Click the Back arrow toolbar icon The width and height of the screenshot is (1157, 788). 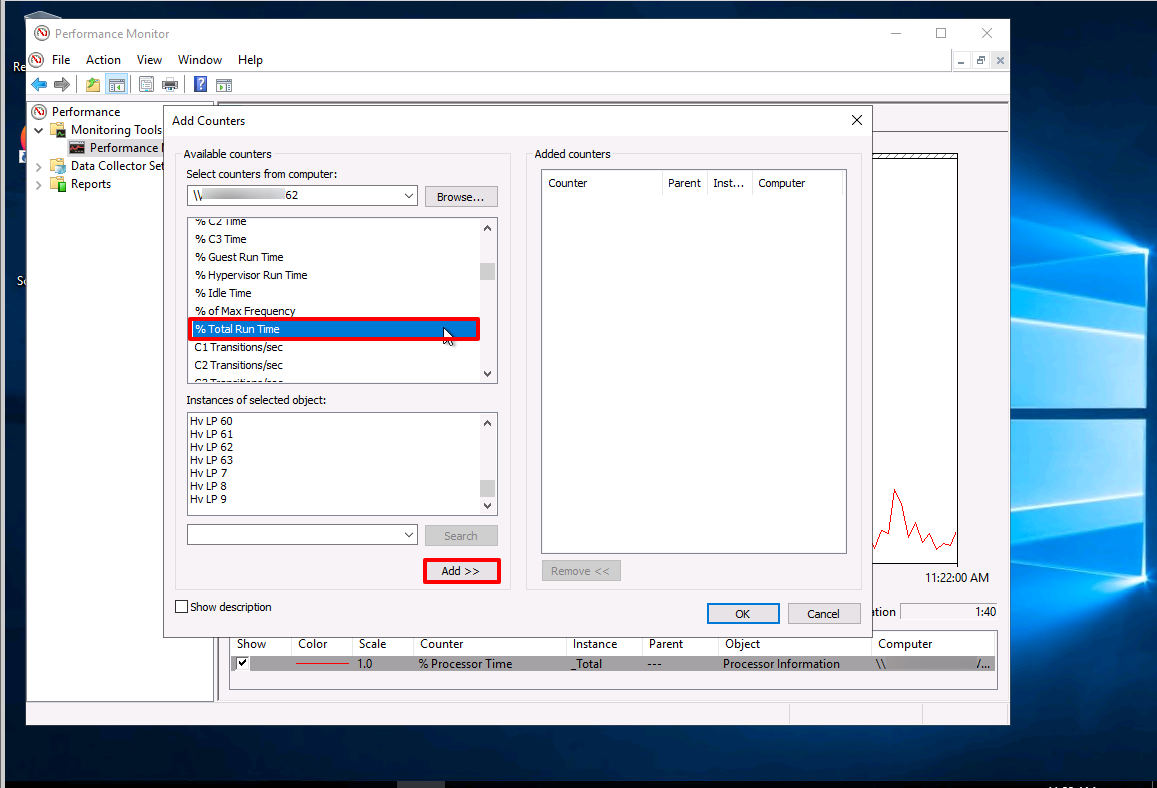click(x=39, y=85)
